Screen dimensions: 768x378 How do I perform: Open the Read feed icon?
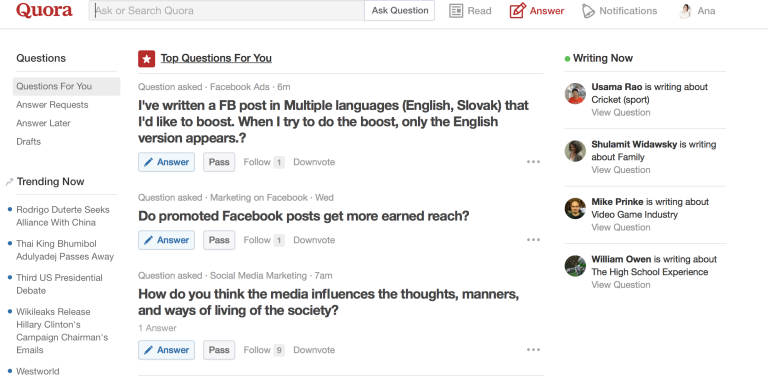click(456, 11)
